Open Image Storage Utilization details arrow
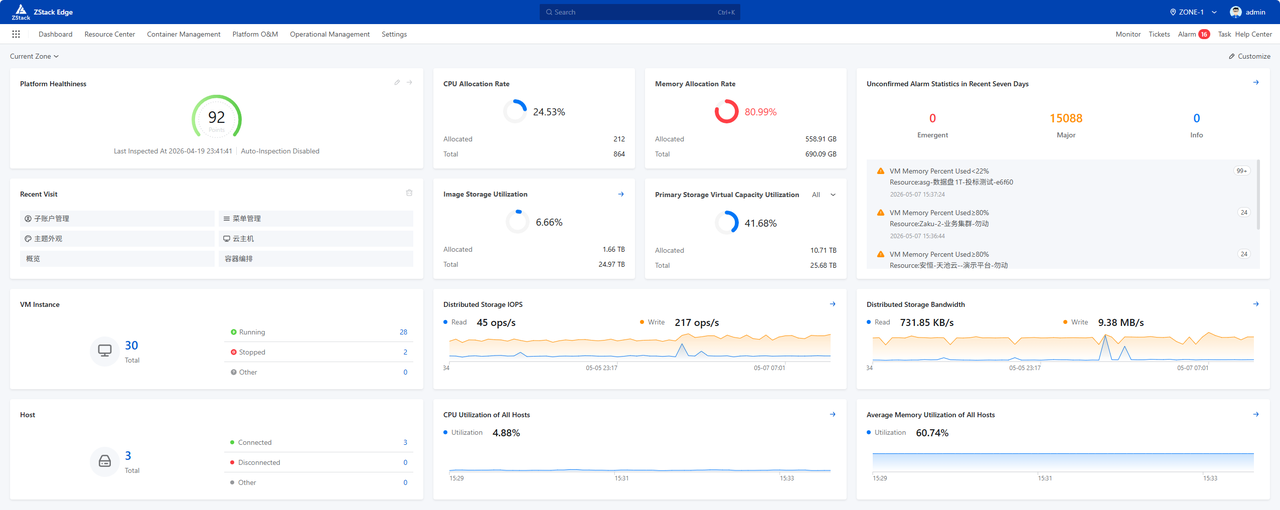Viewport: 1280px width, 510px height. (x=621, y=194)
